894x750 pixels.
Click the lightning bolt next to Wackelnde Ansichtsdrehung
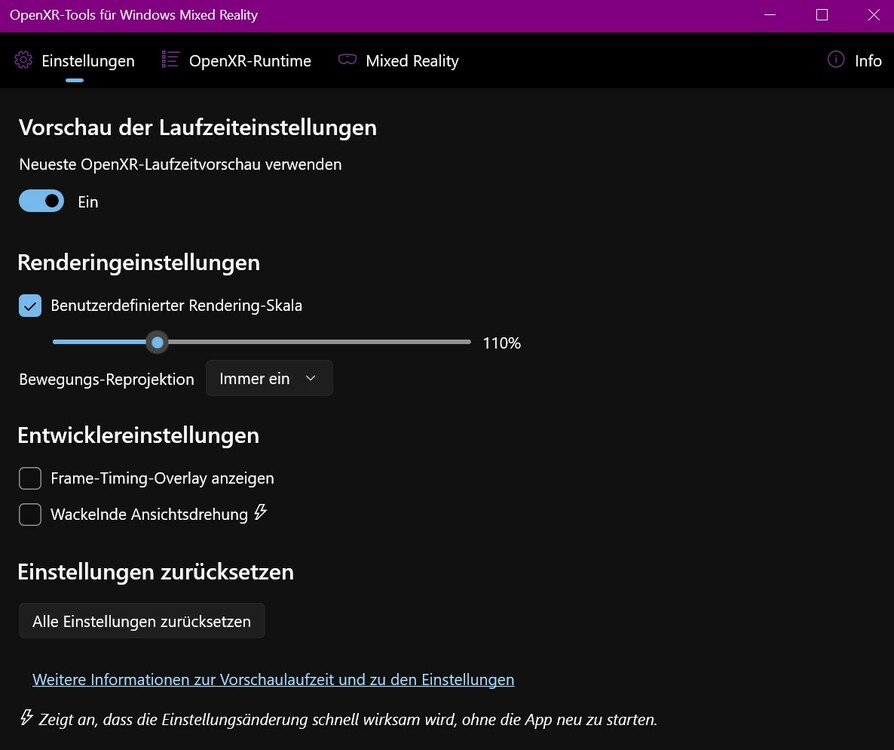(x=260, y=512)
